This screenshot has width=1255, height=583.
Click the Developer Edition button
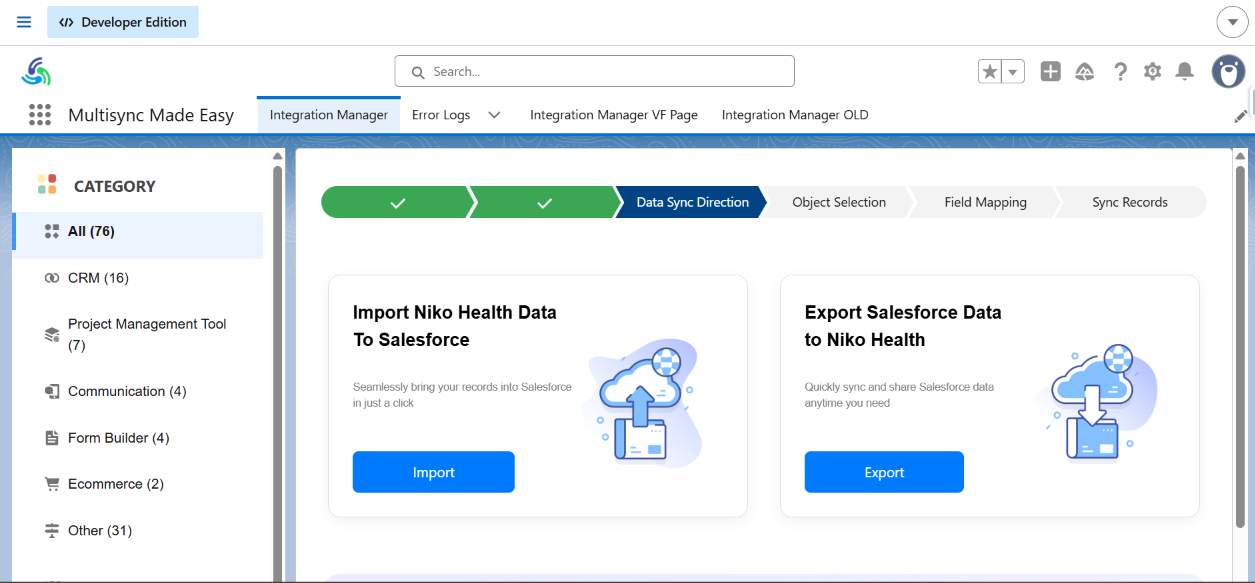123,22
